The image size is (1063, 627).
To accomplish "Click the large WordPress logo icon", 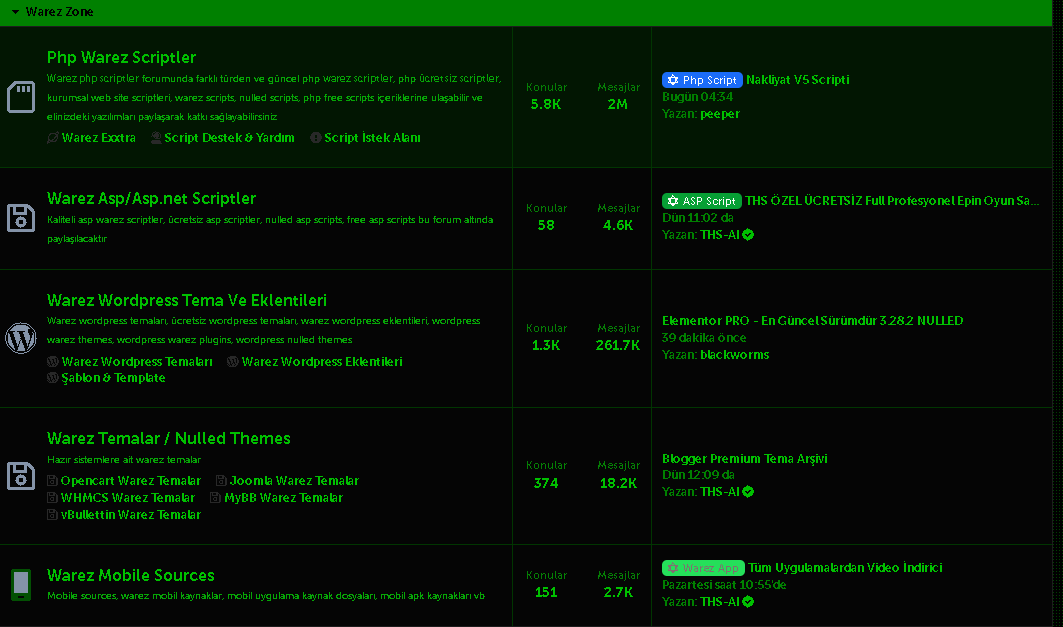I will click(21, 338).
